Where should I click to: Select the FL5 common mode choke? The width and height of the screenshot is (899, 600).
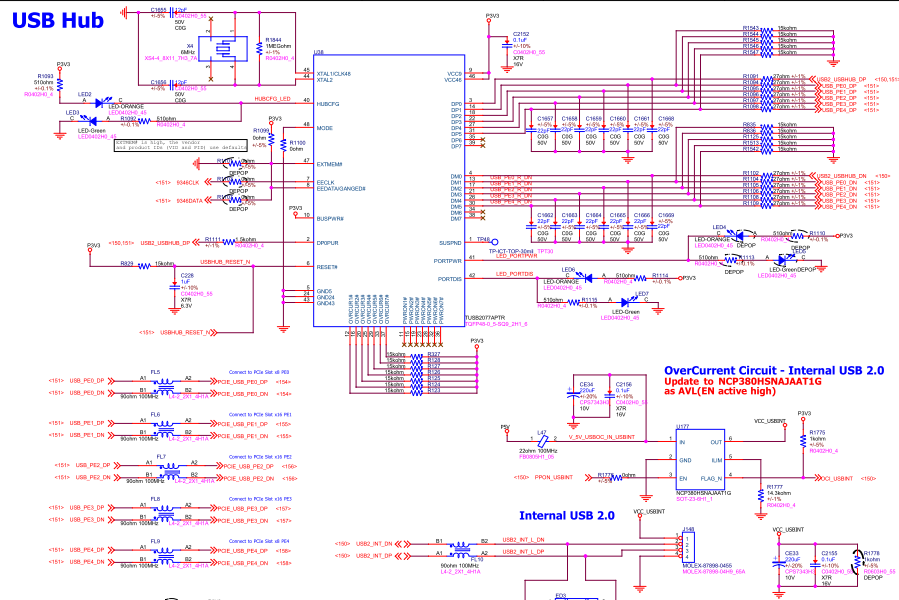(165, 385)
